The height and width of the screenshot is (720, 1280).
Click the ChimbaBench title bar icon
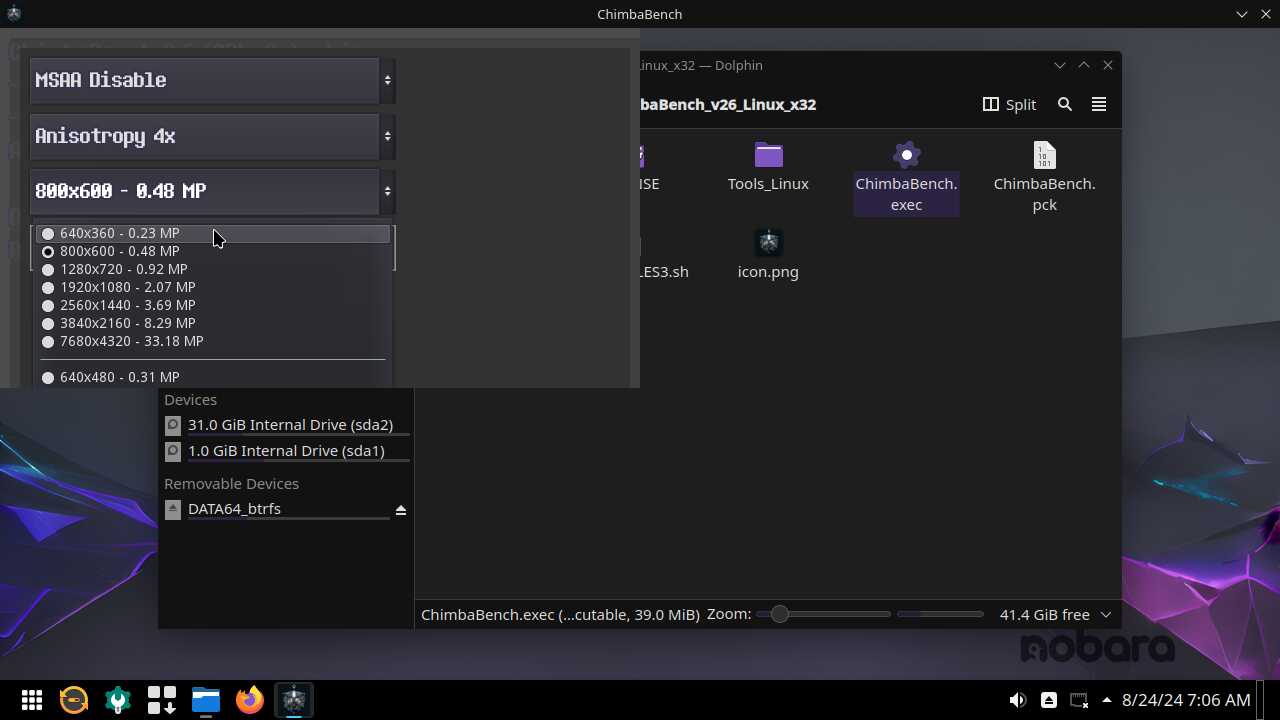click(x=14, y=14)
